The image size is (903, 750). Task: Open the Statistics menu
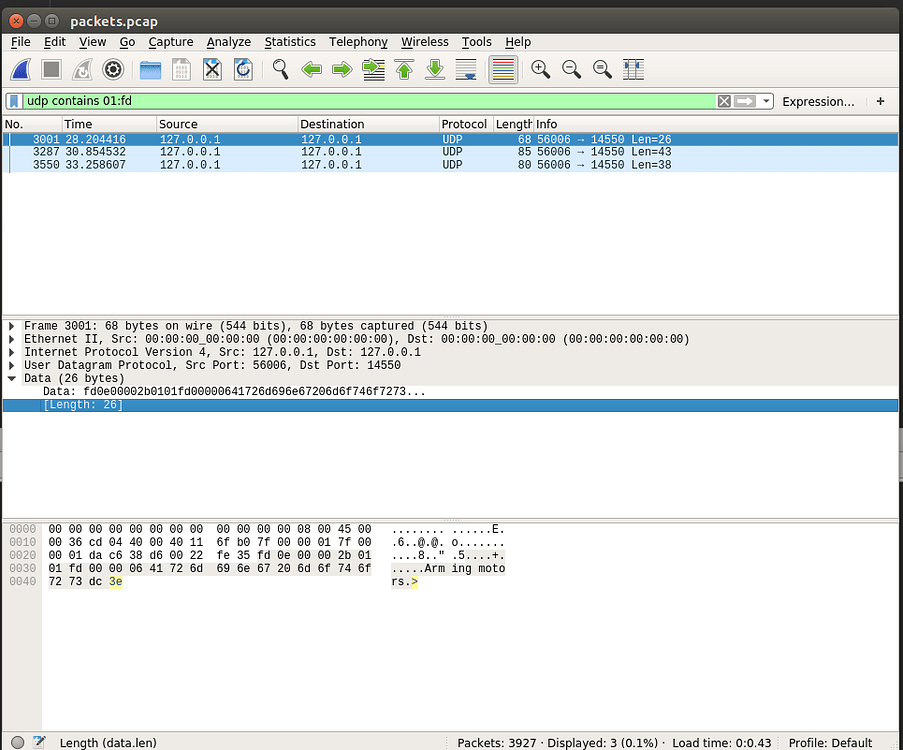(290, 42)
